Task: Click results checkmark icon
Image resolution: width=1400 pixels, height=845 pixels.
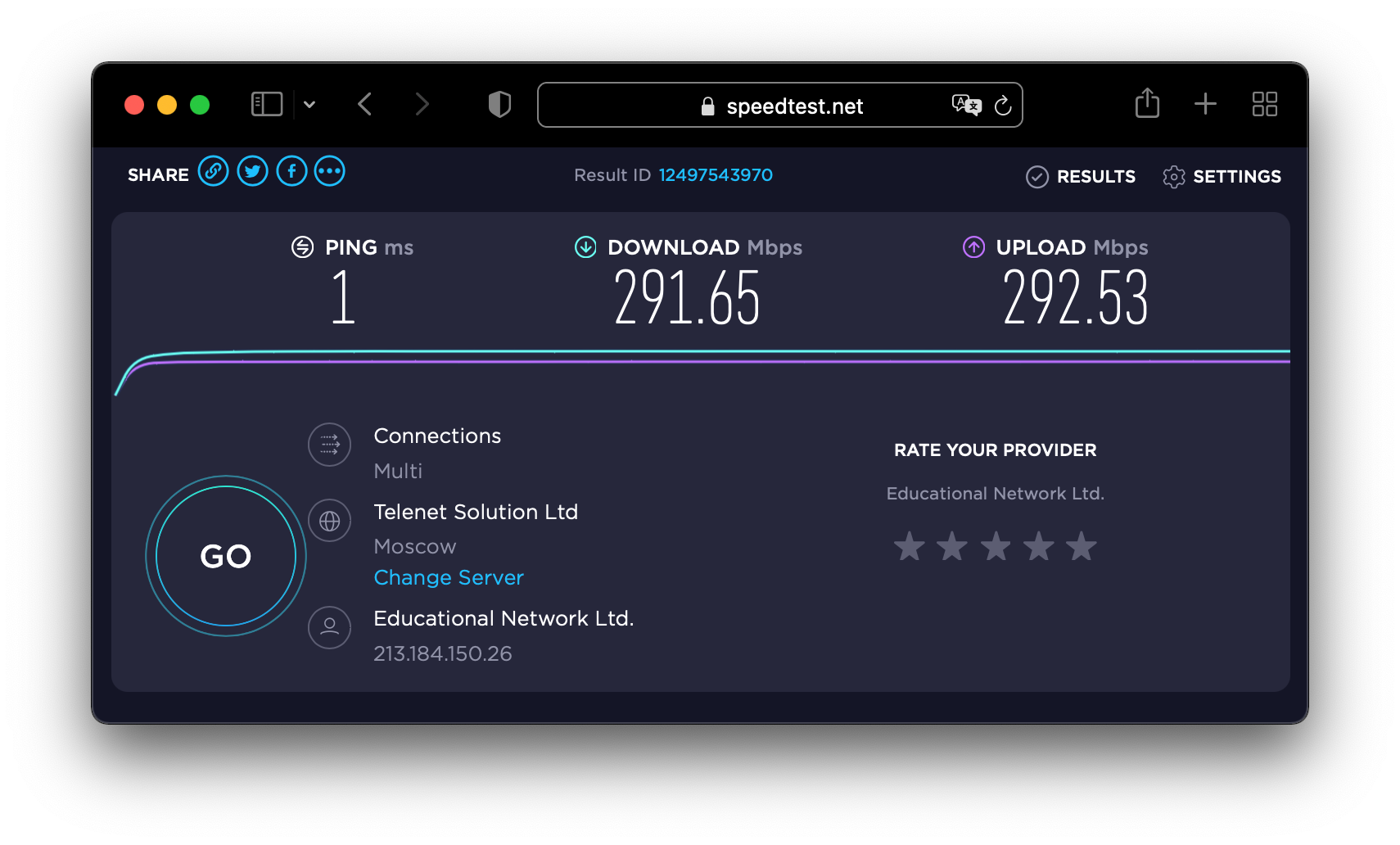Action: point(1036,177)
